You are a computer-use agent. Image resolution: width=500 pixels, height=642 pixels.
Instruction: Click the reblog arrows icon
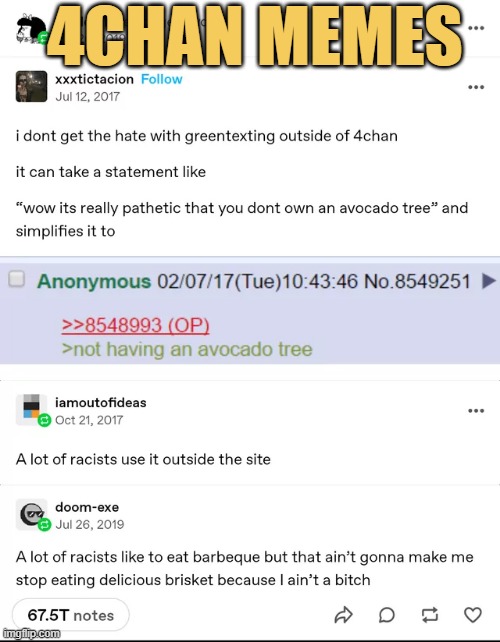point(430,615)
